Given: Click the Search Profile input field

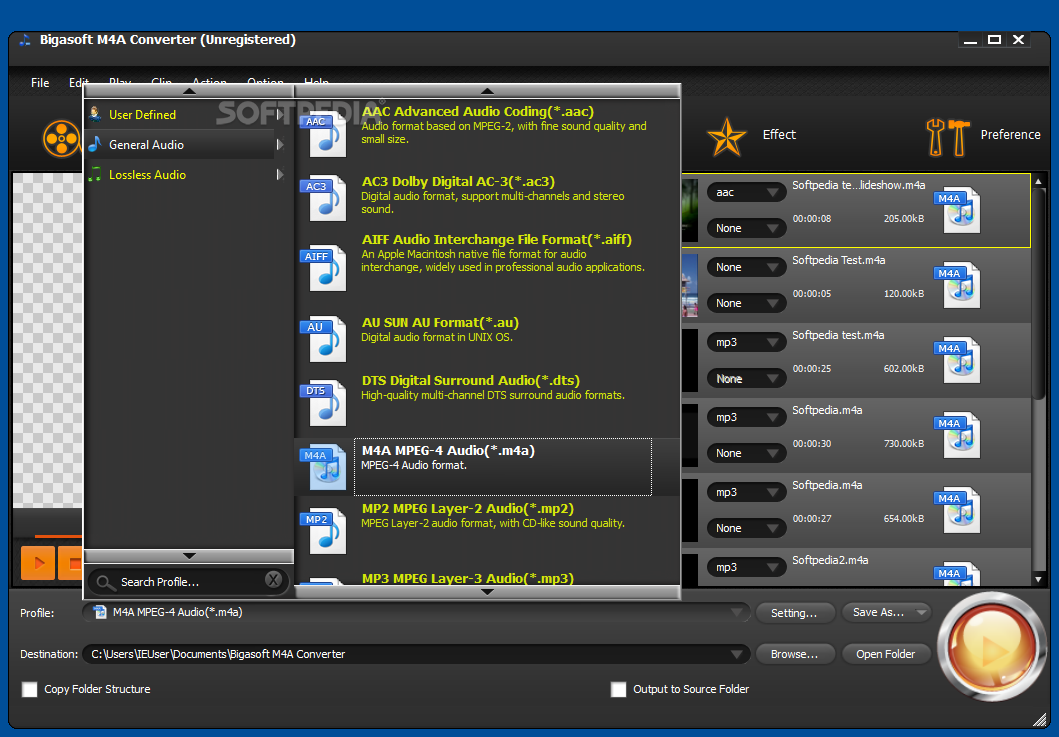Looking at the screenshot, I should 189,582.
